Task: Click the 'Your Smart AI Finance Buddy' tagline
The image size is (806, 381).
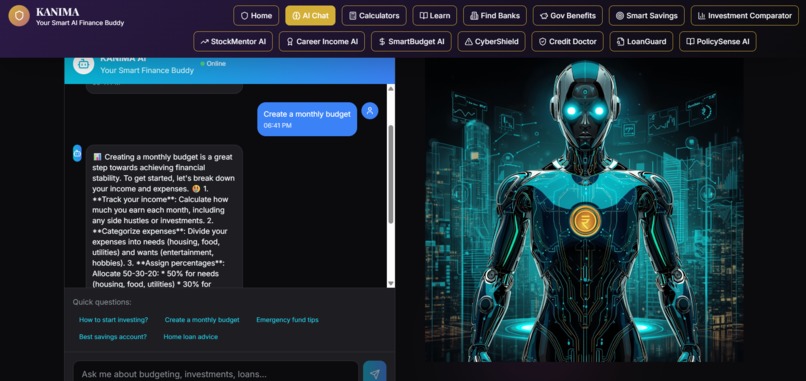Action: 80,23
